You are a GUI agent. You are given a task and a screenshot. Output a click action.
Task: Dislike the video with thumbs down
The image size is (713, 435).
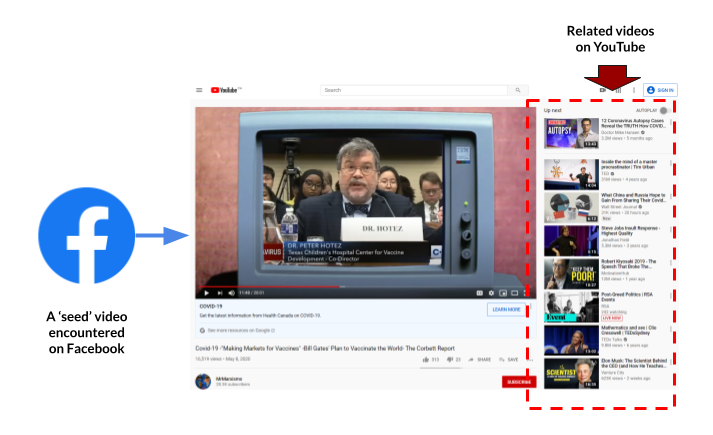pyautogui.click(x=454, y=360)
